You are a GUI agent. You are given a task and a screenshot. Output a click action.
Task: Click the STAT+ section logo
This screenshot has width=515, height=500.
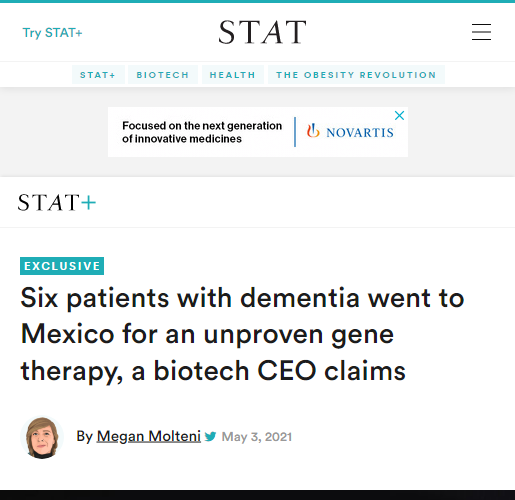pyautogui.click(x=57, y=202)
